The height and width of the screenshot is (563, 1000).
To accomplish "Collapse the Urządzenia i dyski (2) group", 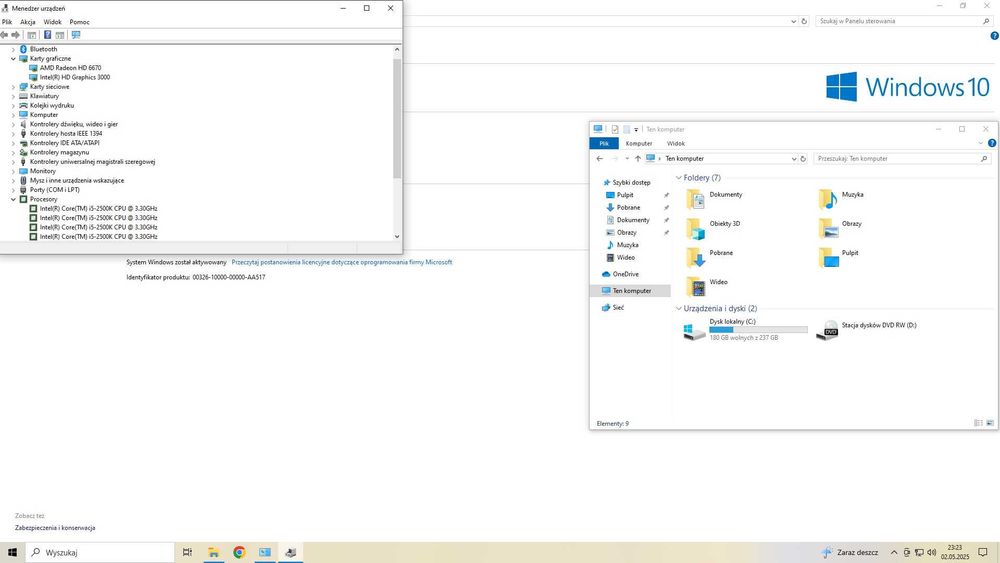I will coord(679,309).
